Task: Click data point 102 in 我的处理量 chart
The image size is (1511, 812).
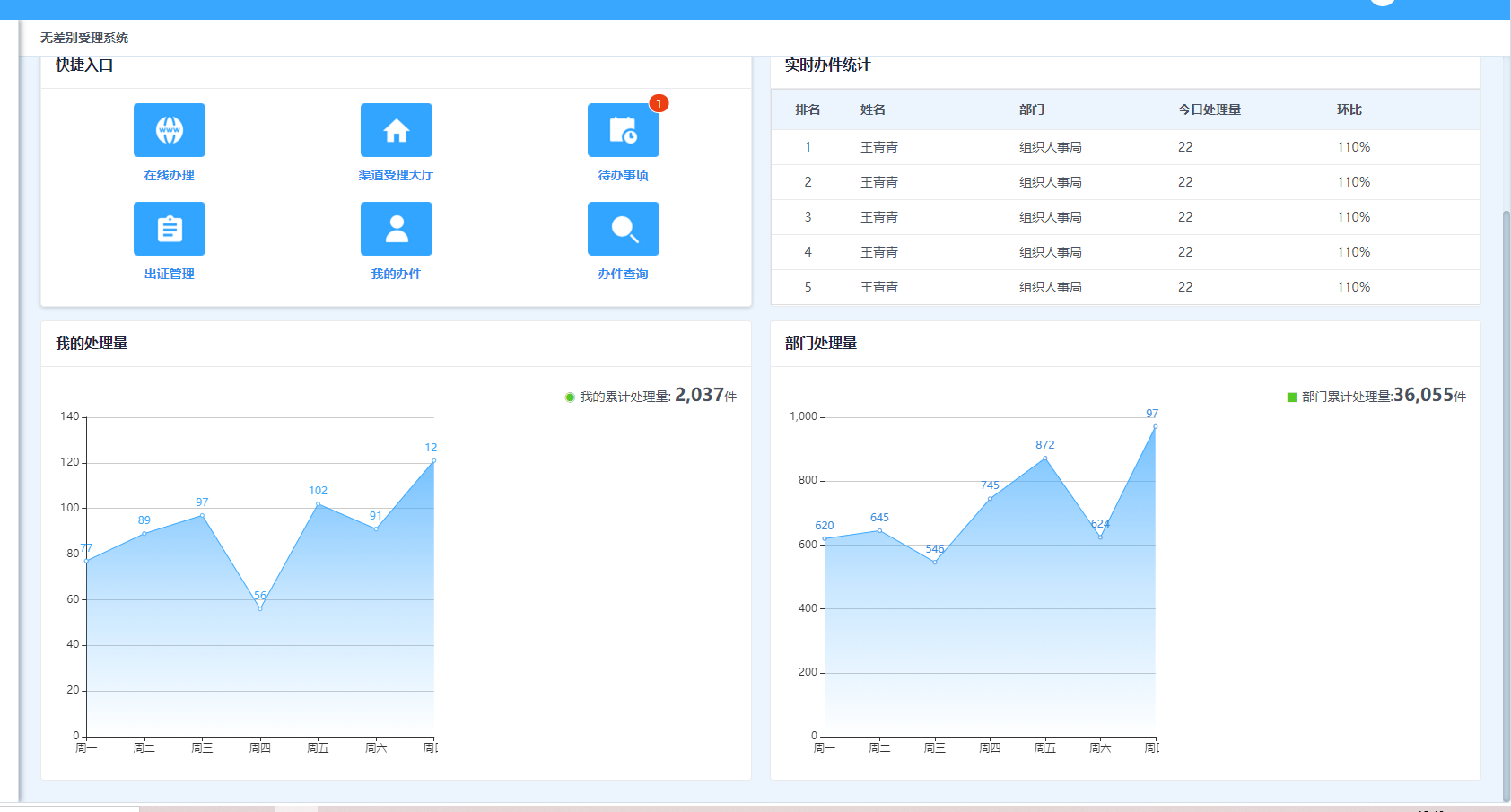Action: [x=318, y=504]
